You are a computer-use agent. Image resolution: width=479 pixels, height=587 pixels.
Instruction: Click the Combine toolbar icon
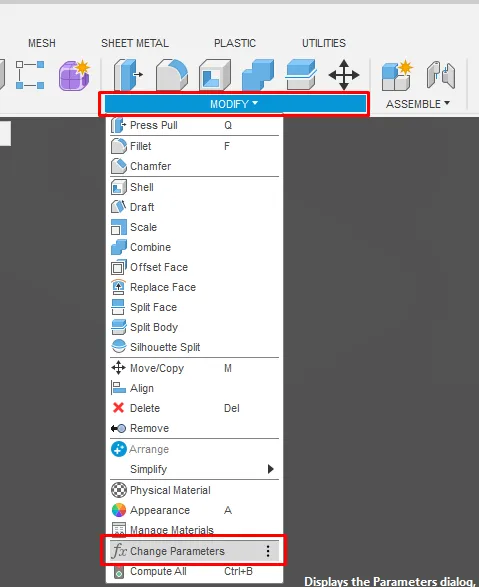click(258, 74)
